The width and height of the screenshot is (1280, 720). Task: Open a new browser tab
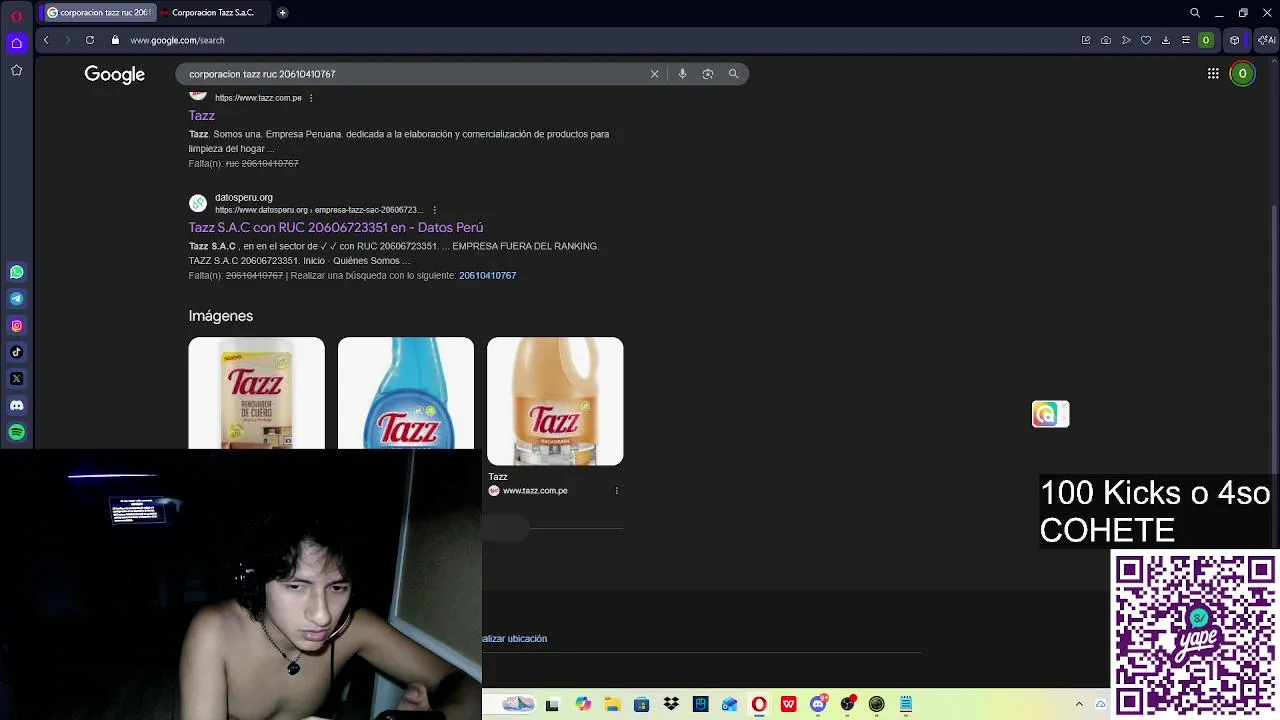pyautogui.click(x=283, y=13)
